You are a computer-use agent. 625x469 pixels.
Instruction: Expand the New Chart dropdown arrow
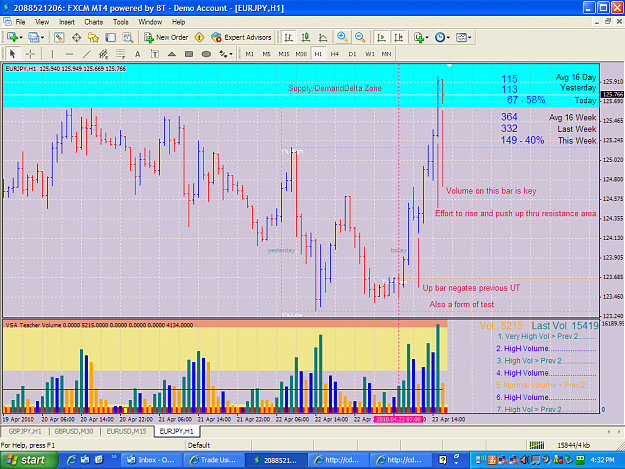click(x=21, y=37)
